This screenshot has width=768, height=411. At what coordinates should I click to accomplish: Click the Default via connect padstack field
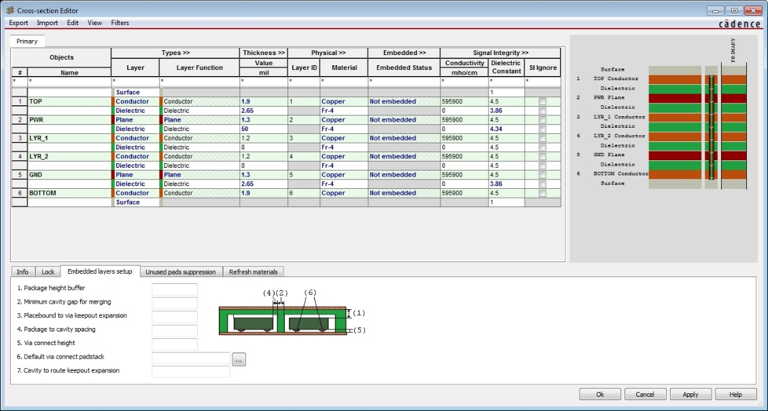click(x=191, y=358)
